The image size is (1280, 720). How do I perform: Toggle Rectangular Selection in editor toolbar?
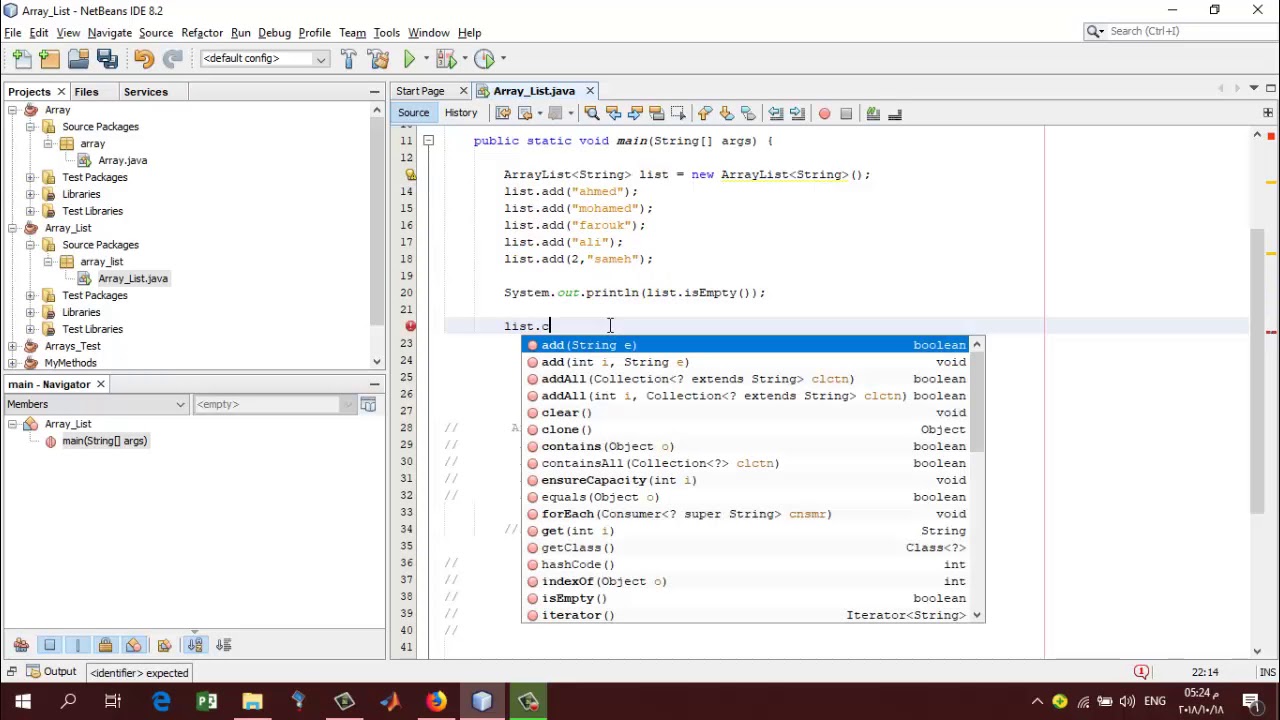pyautogui.click(x=679, y=114)
